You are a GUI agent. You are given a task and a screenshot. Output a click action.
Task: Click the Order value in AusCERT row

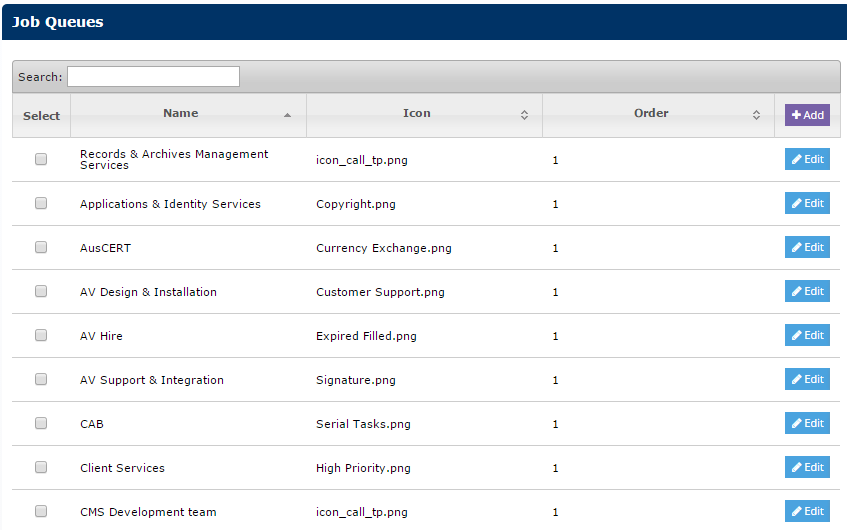(x=555, y=249)
